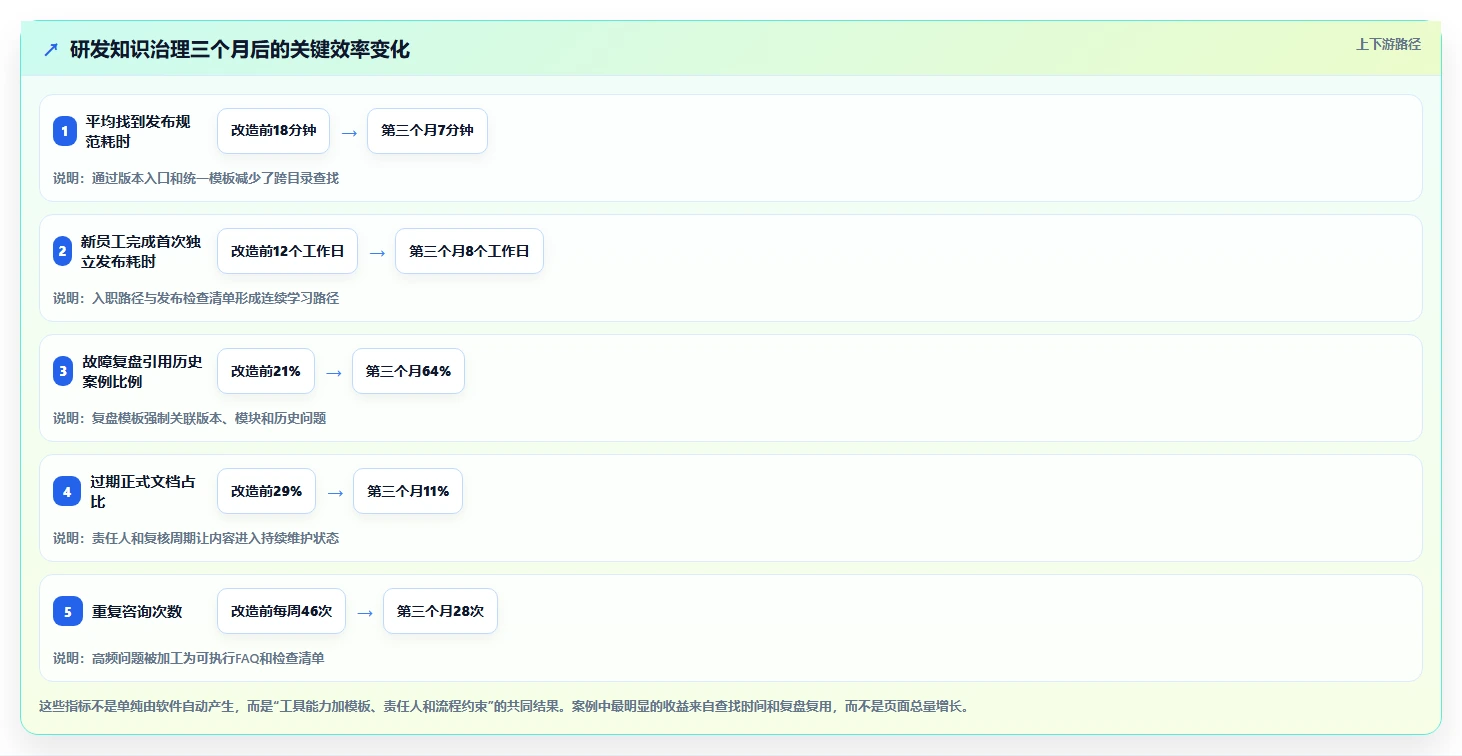Click the 第三个月7分钟 chip

coord(427,131)
